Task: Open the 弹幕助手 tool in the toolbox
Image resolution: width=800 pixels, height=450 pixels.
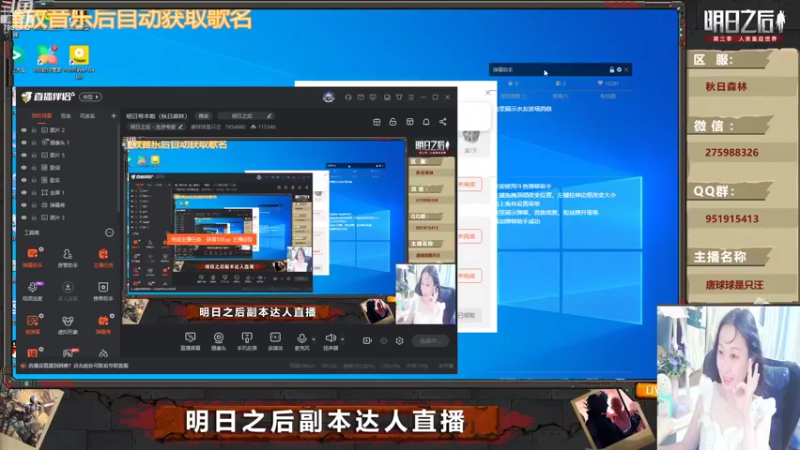Action: pyautogui.click(x=32, y=258)
